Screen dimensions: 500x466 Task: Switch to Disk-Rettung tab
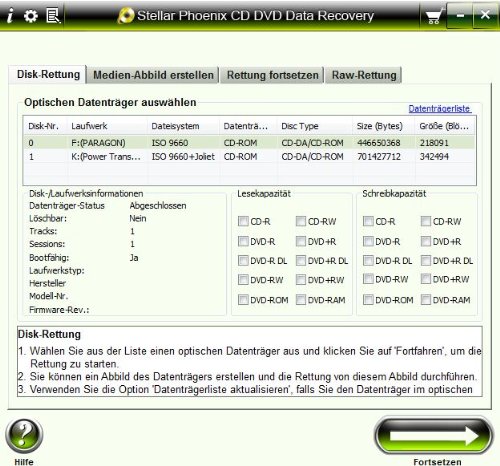pos(48,74)
